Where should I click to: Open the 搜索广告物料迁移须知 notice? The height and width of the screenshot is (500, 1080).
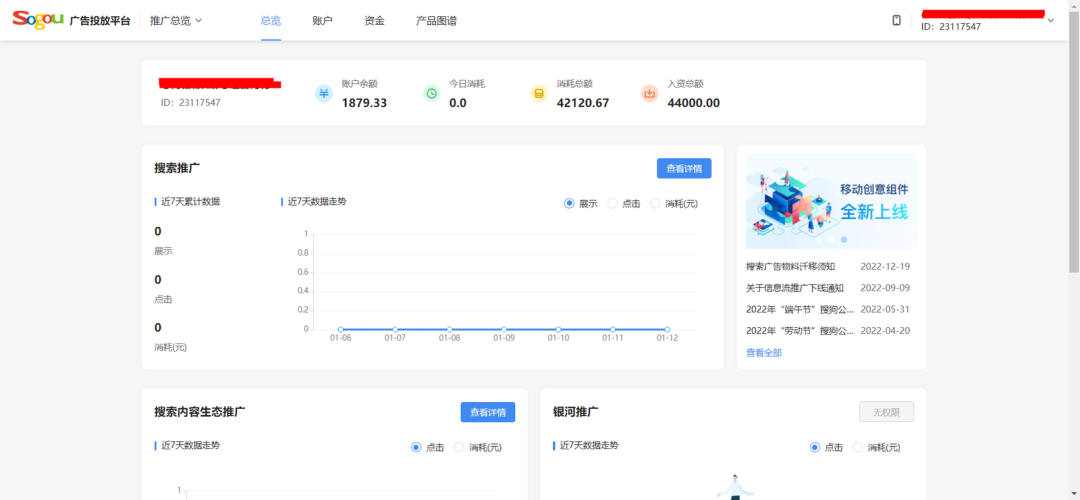pos(790,267)
